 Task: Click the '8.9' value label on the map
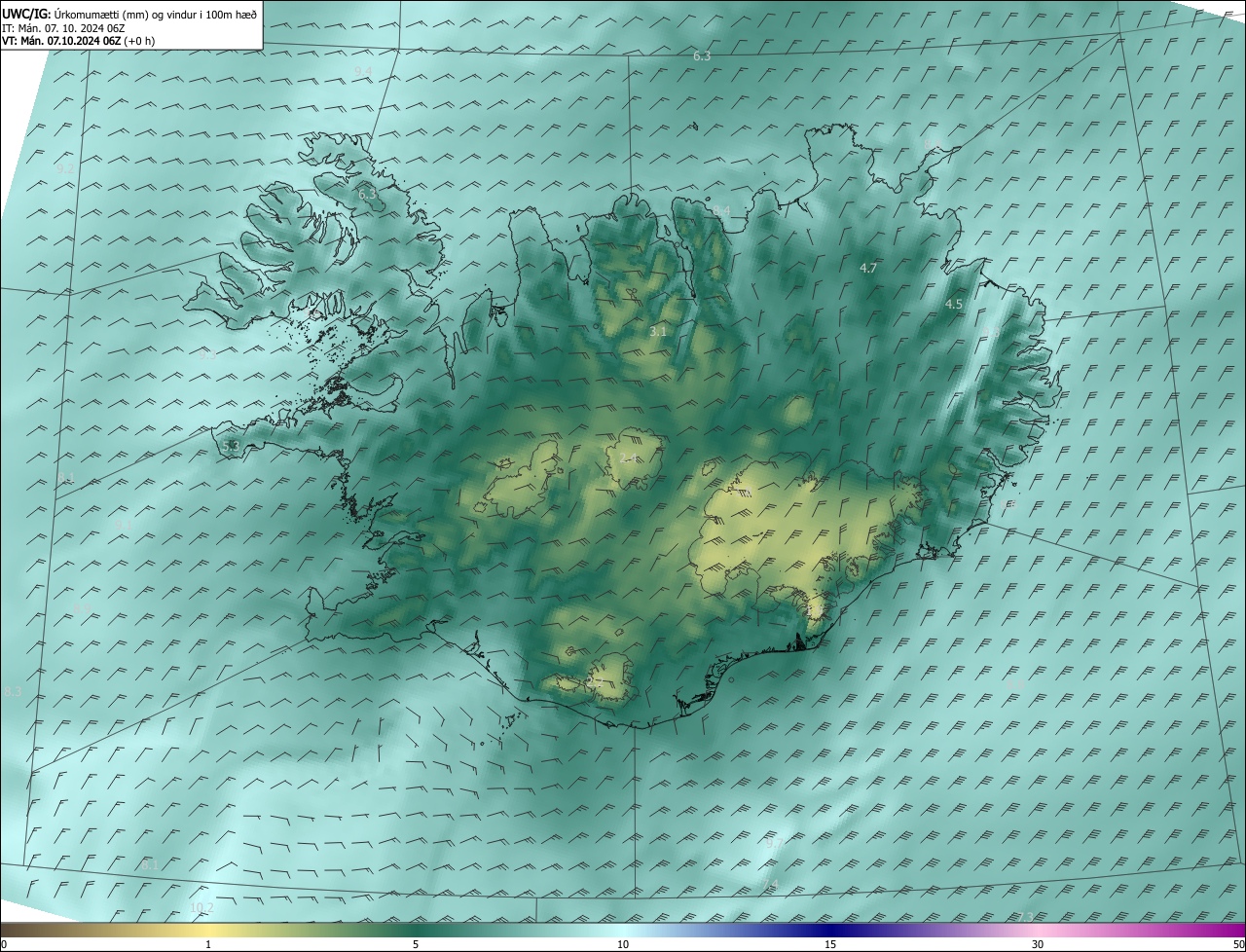[x=83, y=609]
